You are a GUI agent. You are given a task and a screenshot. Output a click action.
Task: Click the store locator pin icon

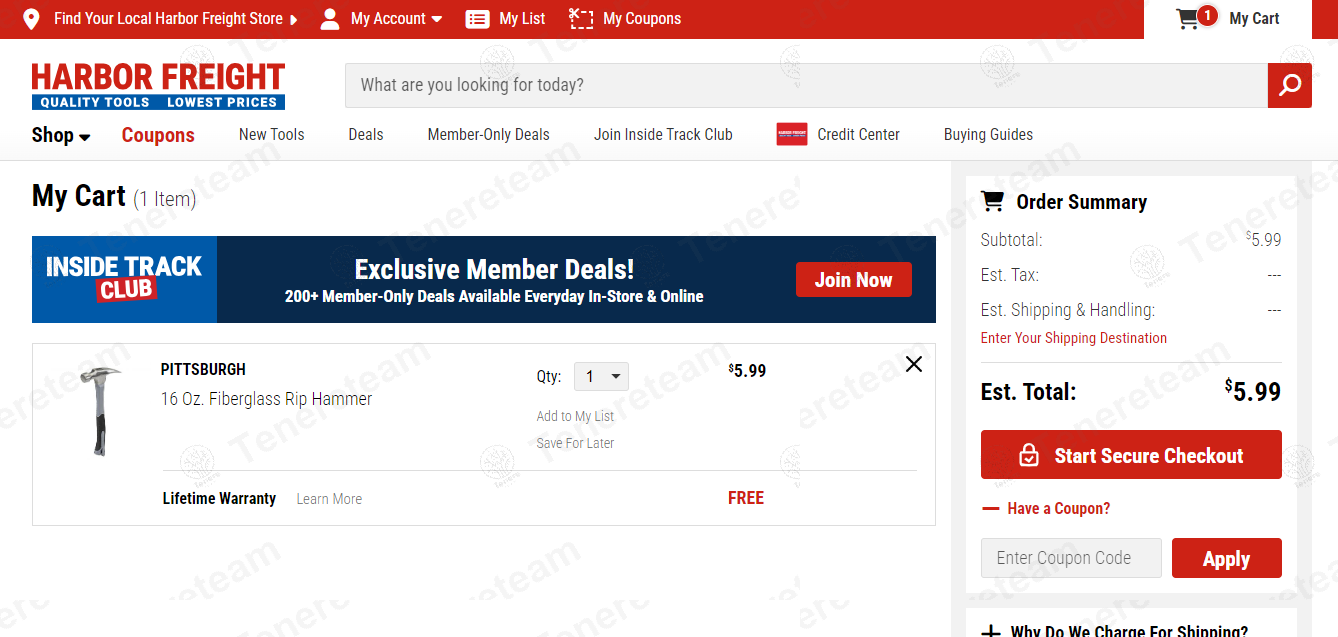click(31, 19)
